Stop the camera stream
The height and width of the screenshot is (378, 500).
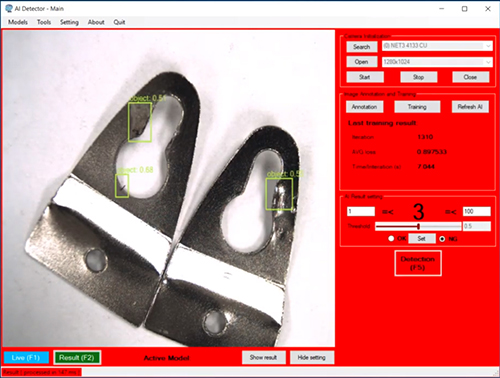419,77
